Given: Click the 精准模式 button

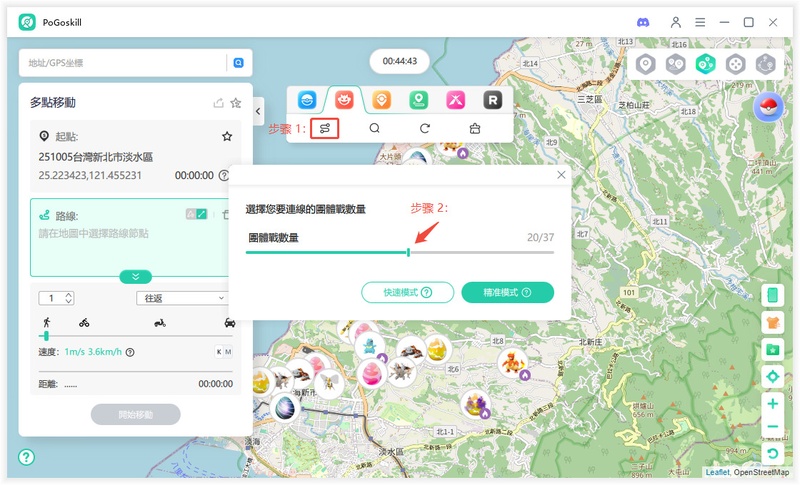Looking at the screenshot, I should (x=507, y=292).
